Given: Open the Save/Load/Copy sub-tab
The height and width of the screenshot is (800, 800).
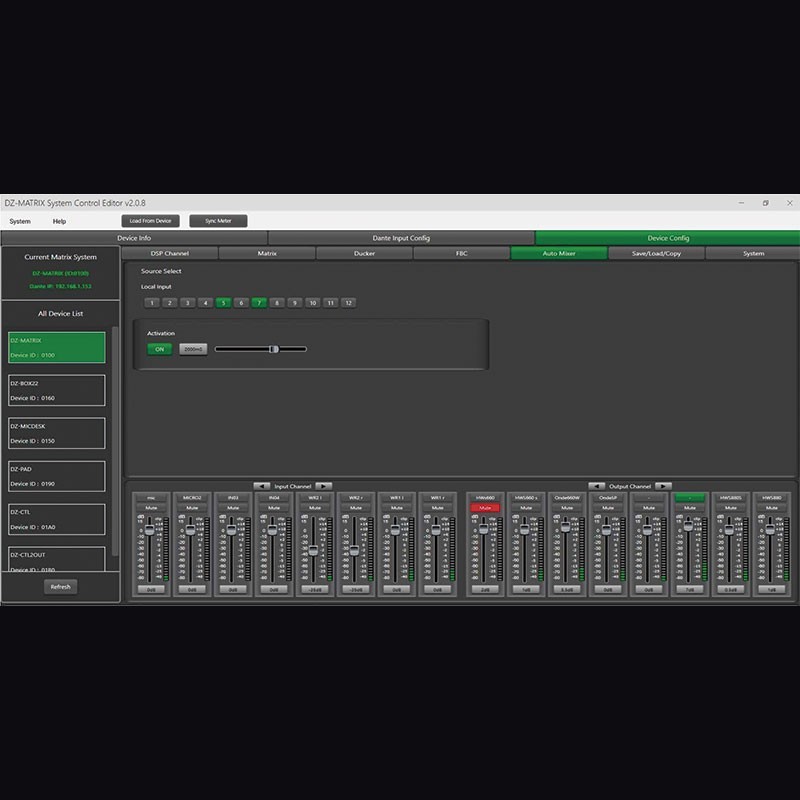Looking at the screenshot, I should 656,254.
